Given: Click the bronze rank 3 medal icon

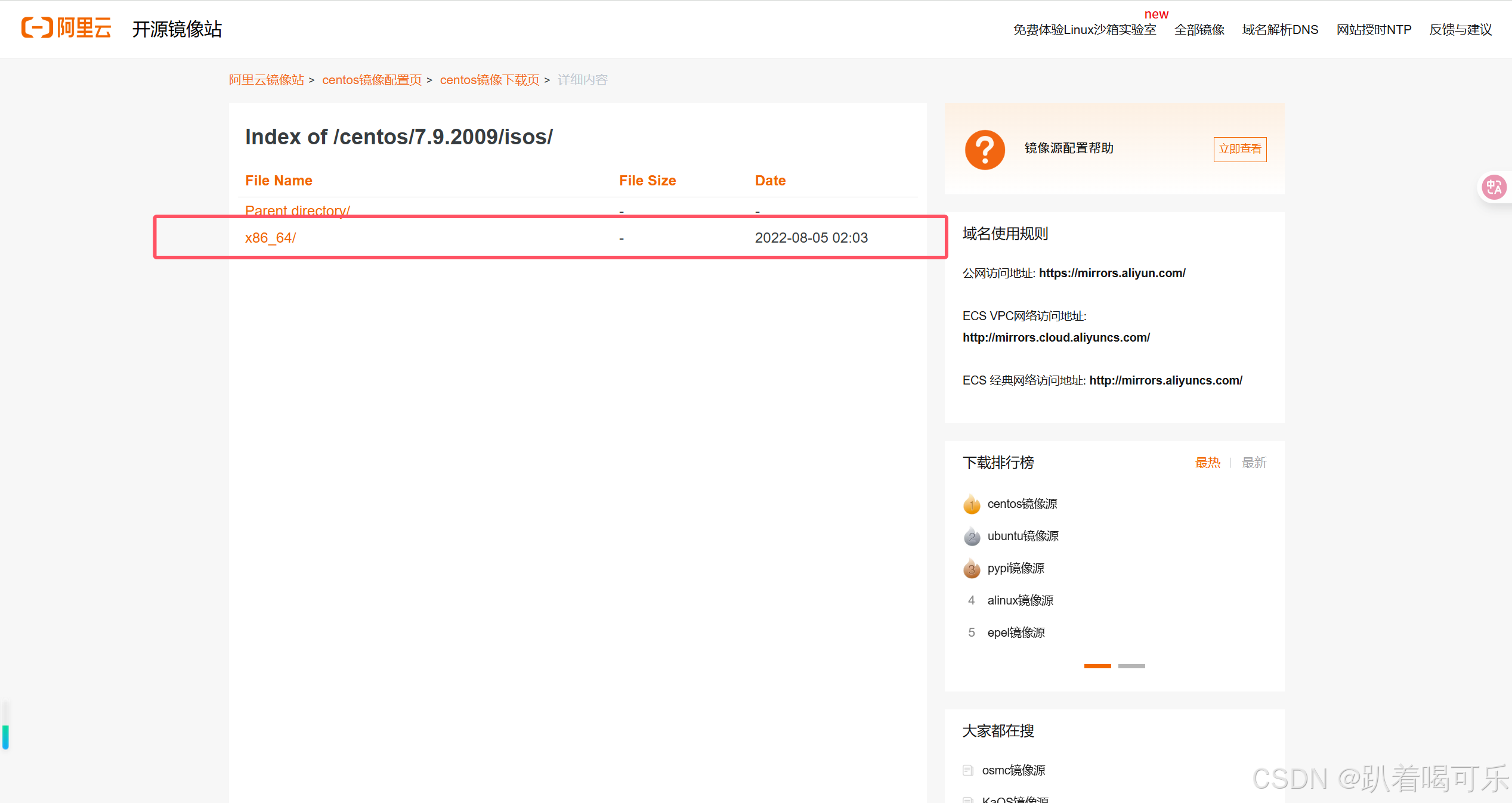Looking at the screenshot, I should 972,569.
